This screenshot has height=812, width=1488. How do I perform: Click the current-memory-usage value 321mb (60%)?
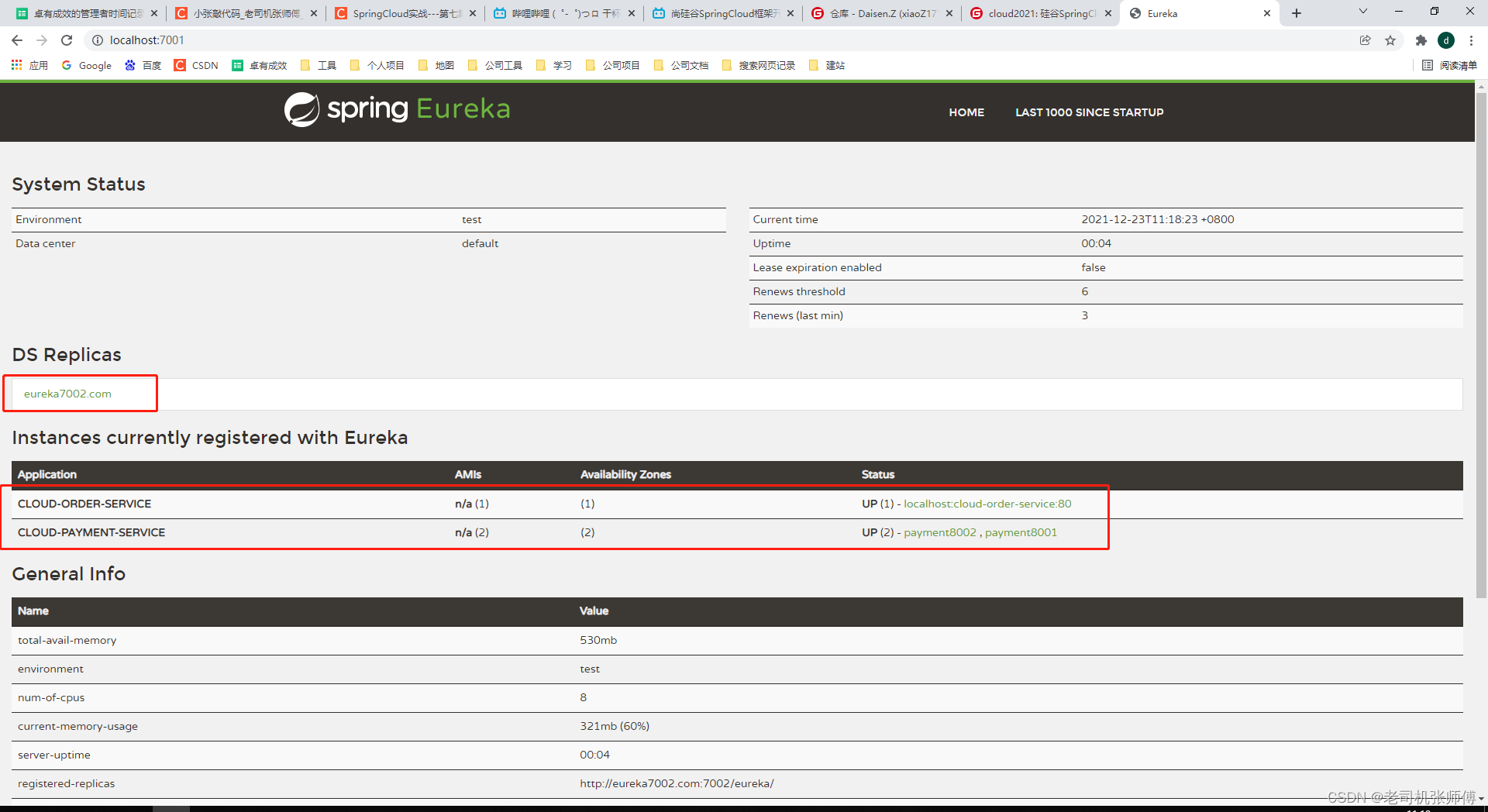[x=615, y=726]
